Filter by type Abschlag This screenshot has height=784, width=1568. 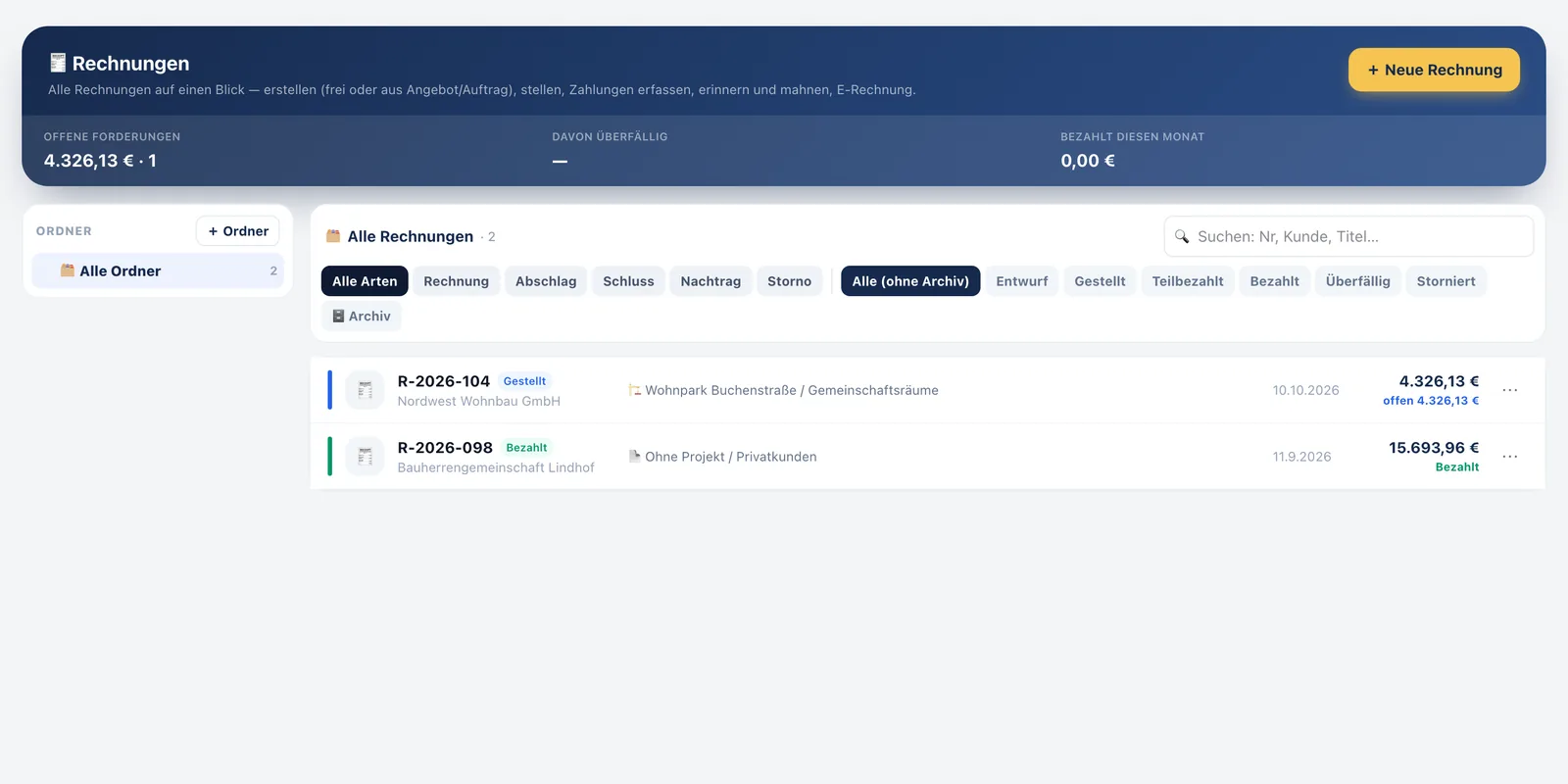tap(546, 281)
